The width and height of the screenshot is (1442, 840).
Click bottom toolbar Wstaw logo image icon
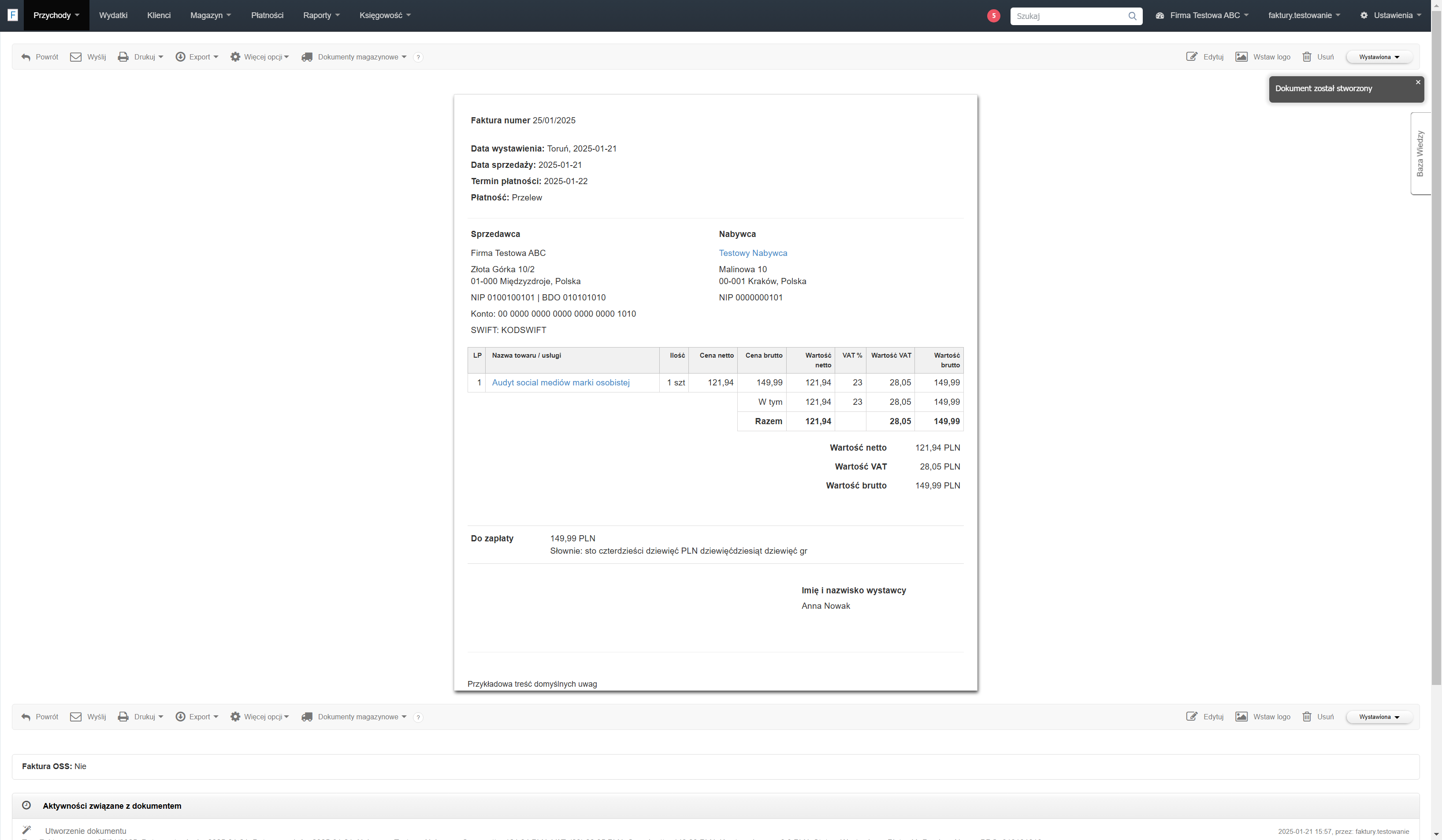(1241, 717)
